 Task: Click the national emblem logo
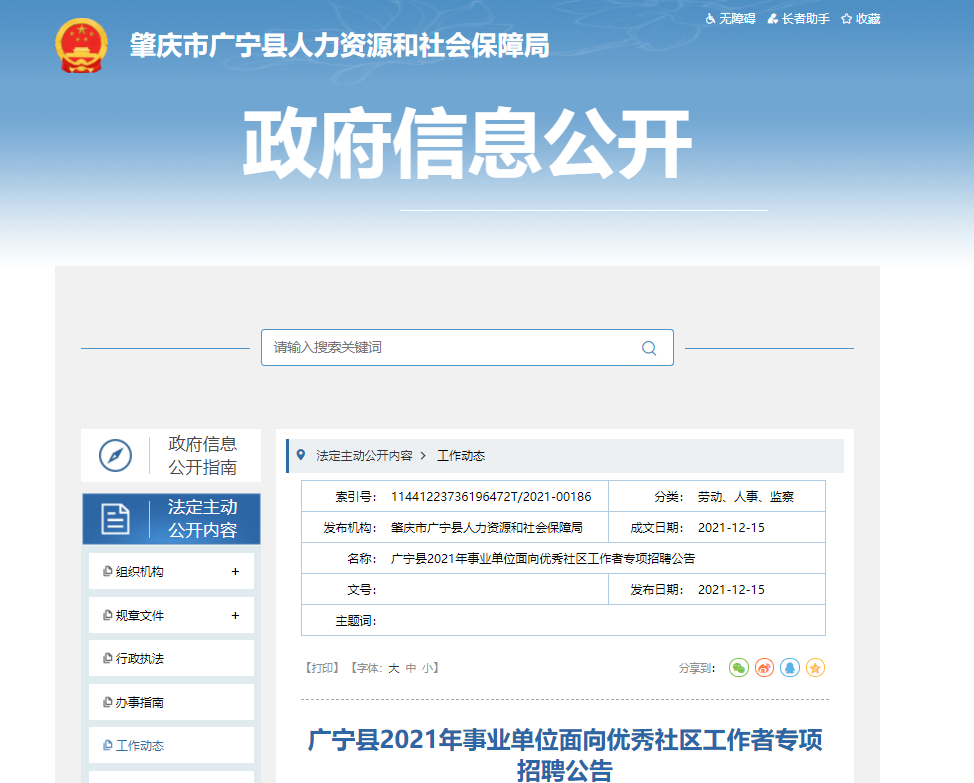point(81,46)
